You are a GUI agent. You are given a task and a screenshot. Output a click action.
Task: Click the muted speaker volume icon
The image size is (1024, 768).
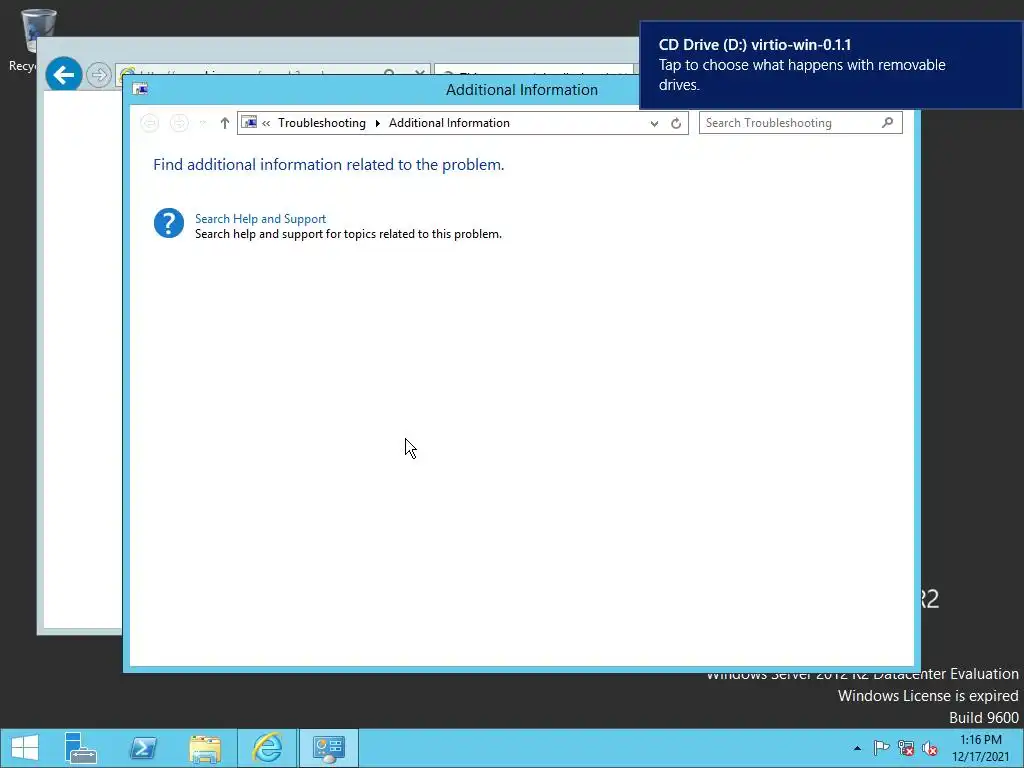coord(930,748)
